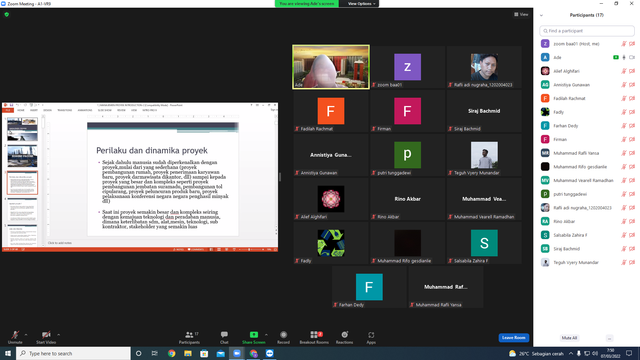Select the Farhan Dedy video tile
This screenshot has width=640, height=360.
click(369, 287)
